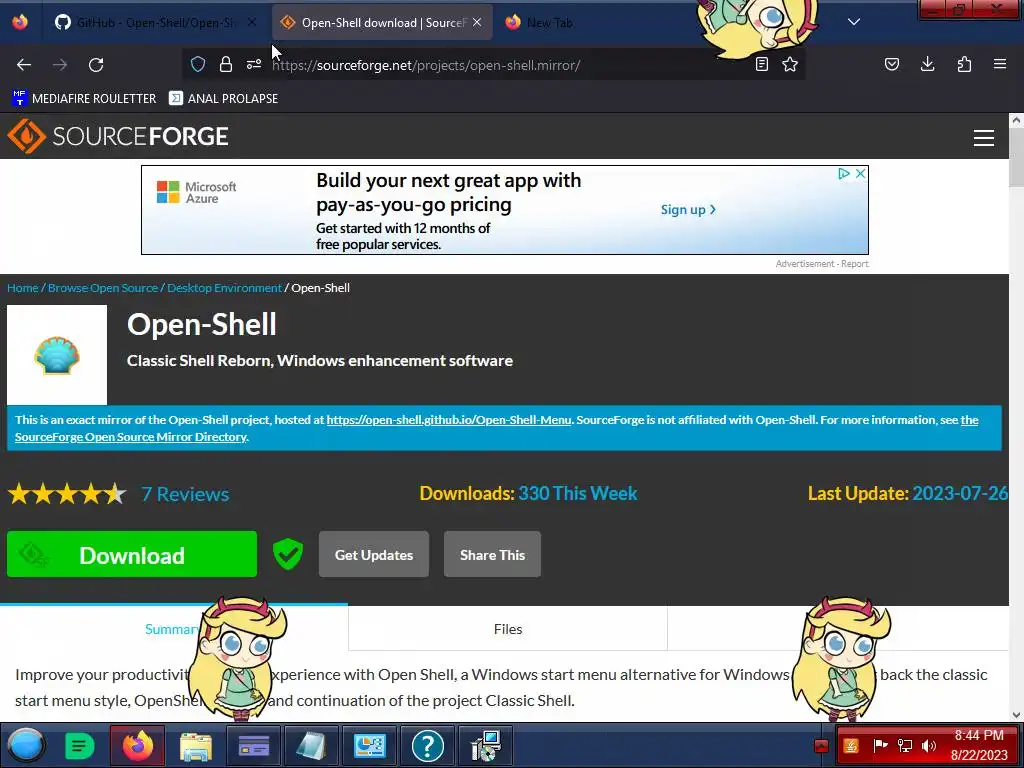
Task: Open the extensions puzzle icon
Action: pyautogui.click(x=964, y=64)
